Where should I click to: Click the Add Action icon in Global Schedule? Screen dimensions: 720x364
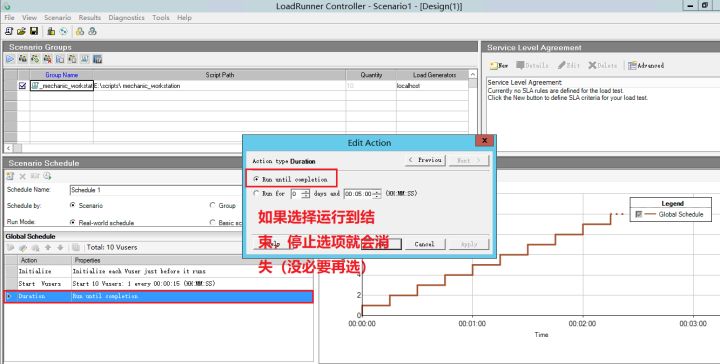point(10,247)
